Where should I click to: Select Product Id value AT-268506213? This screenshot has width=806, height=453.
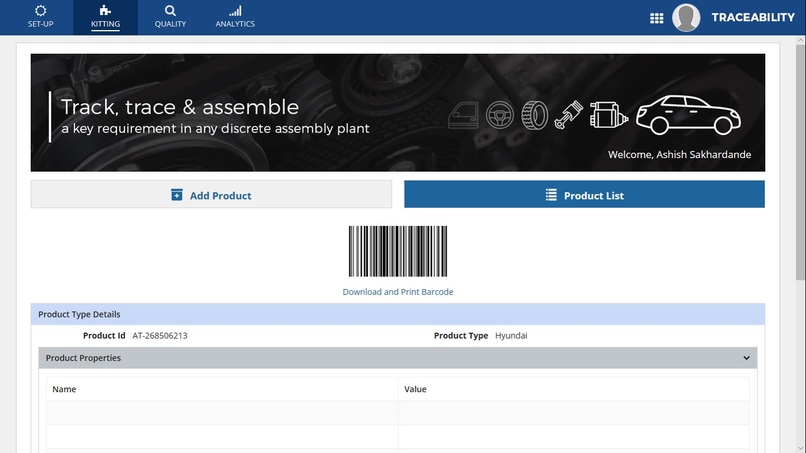coord(160,336)
